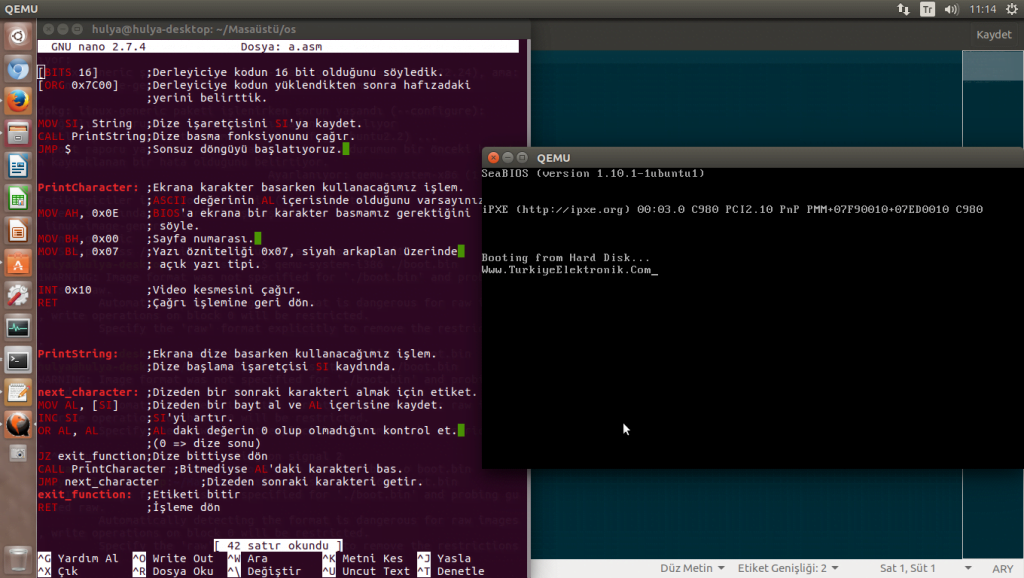This screenshot has width=1024, height=578.
Task: Open the Files manager dock icon
Action: click(x=18, y=134)
